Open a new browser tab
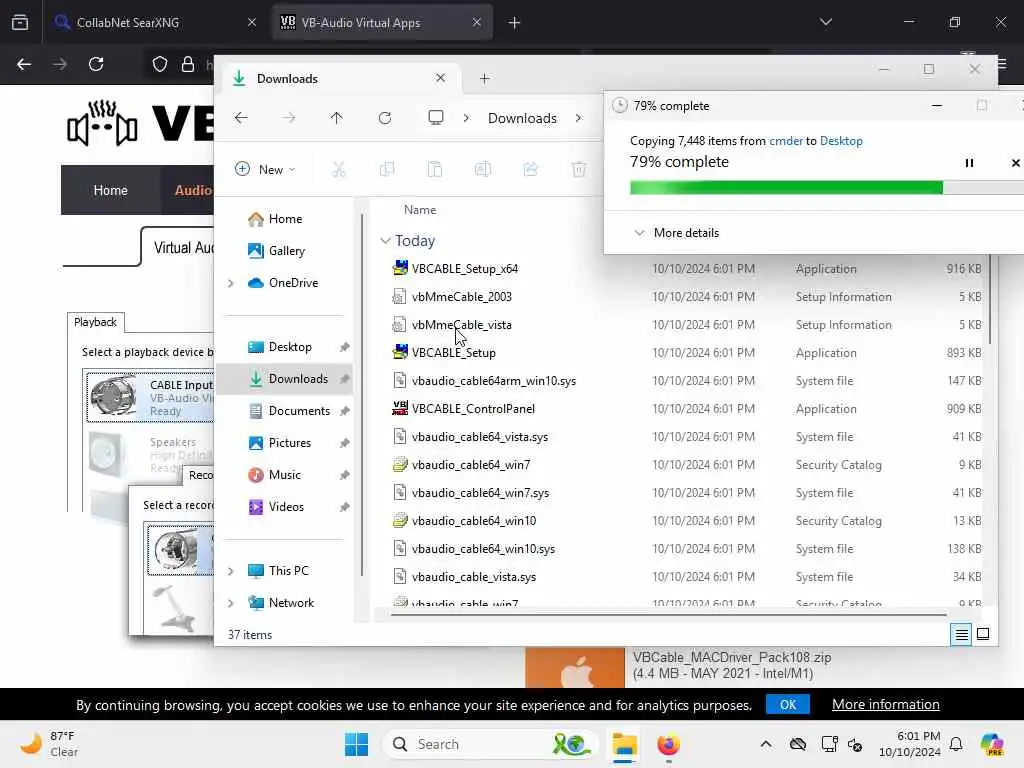 [x=515, y=23]
